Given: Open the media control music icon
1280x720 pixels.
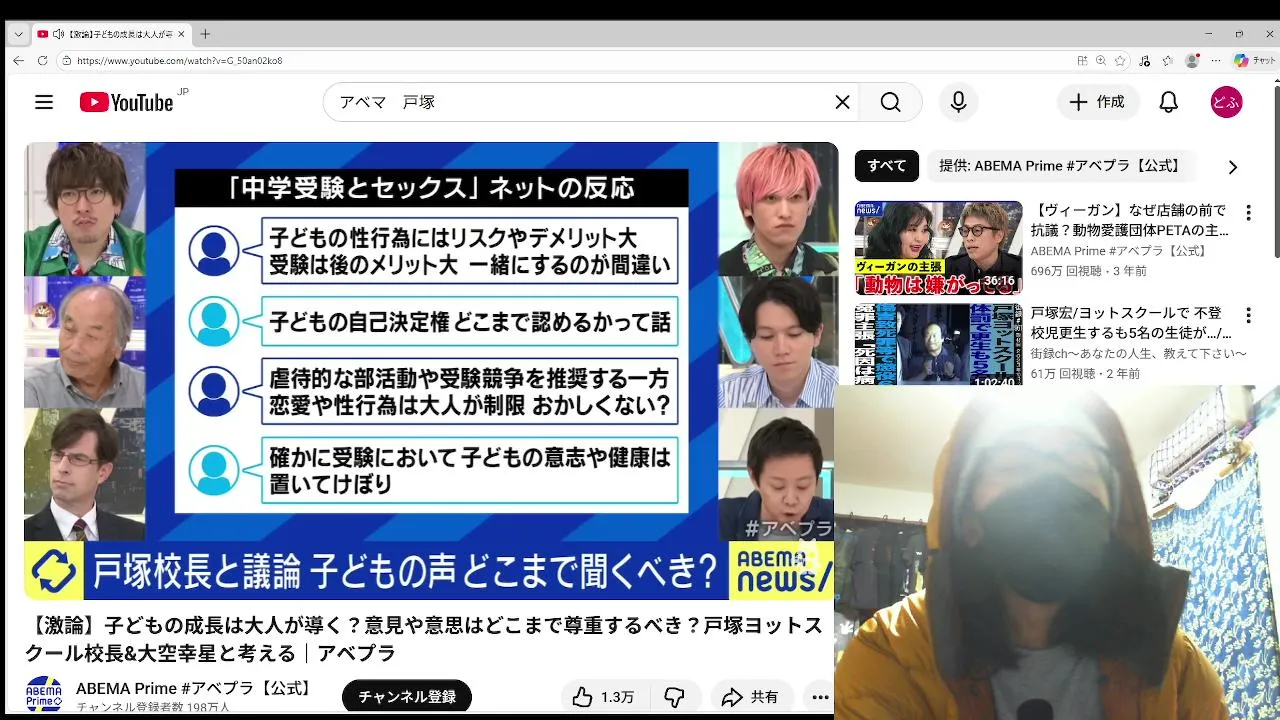Looking at the screenshot, I should [x=1145, y=61].
